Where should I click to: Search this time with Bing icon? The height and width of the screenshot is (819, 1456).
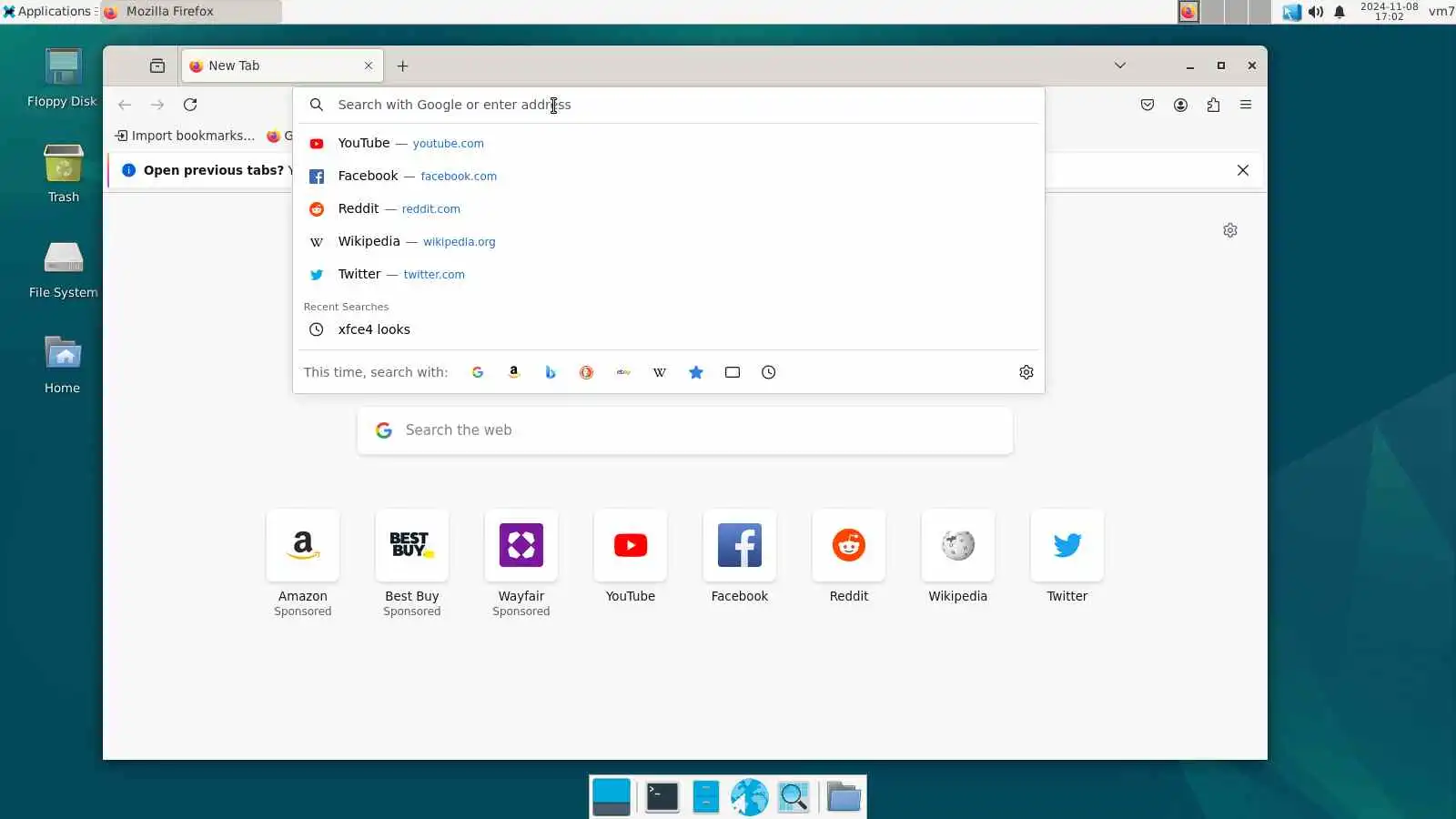point(551,372)
